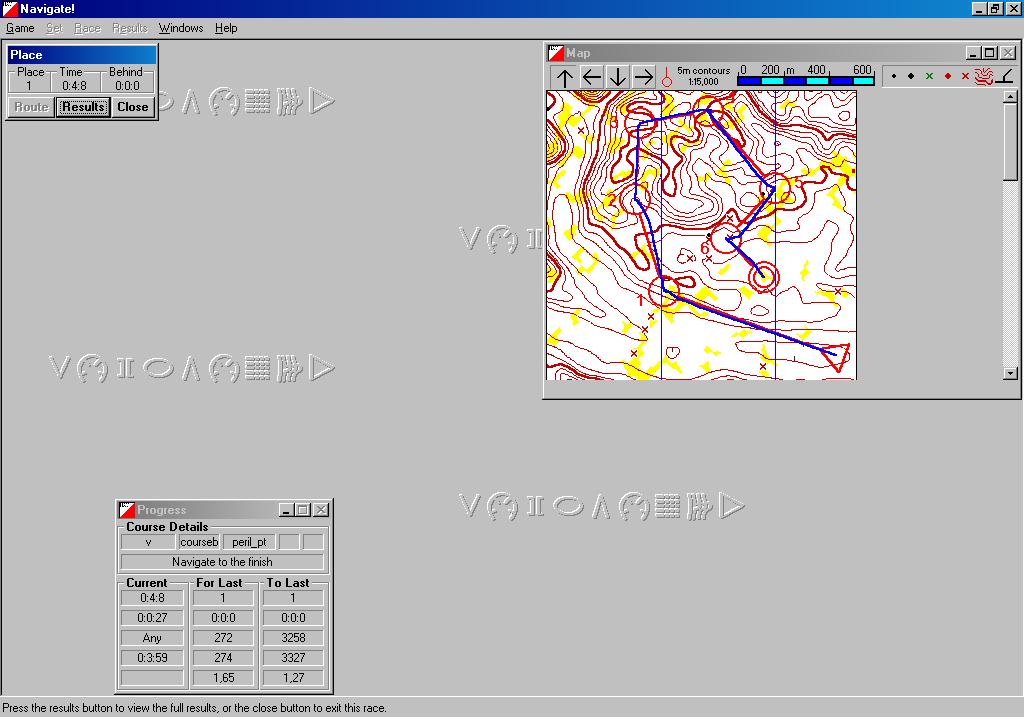This screenshot has width=1024, height=718.
Task: Pan the map left with the left arrow
Action: (x=591, y=77)
